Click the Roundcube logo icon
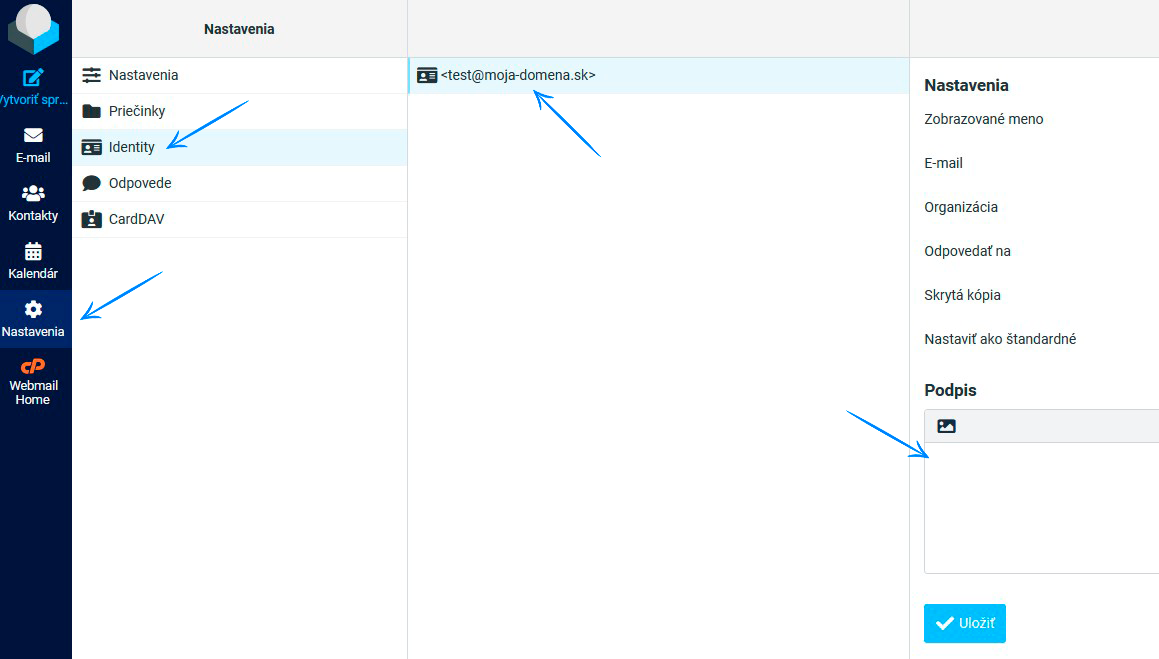The width and height of the screenshot is (1159, 659). pyautogui.click(x=33, y=29)
